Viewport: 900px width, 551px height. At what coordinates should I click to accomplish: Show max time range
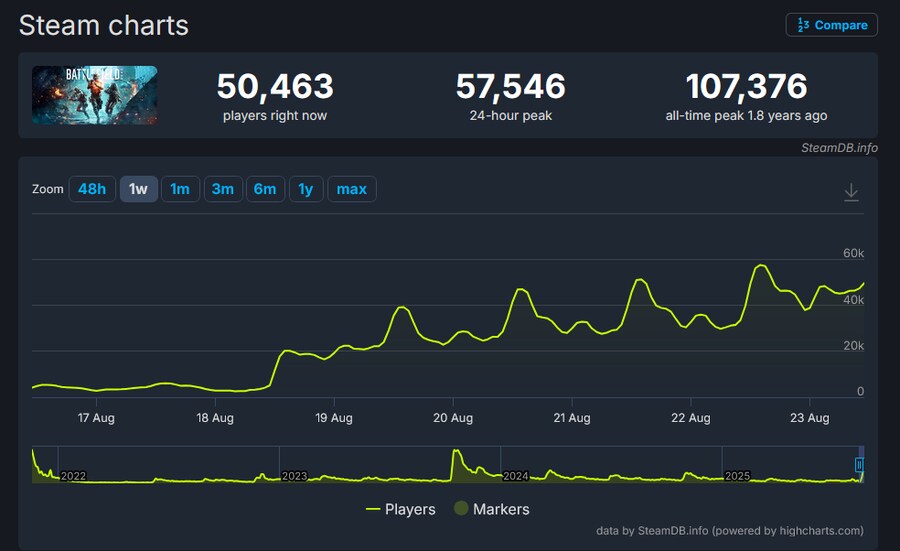(352, 189)
